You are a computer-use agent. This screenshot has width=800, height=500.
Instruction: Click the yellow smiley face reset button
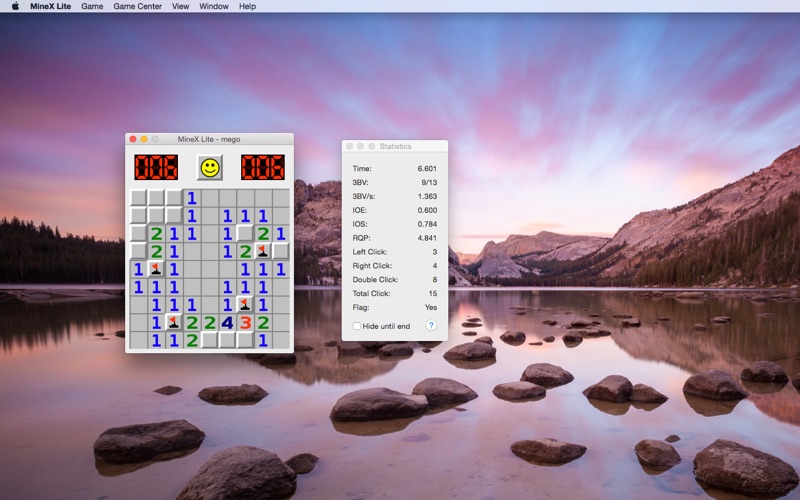tap(209, 168)
